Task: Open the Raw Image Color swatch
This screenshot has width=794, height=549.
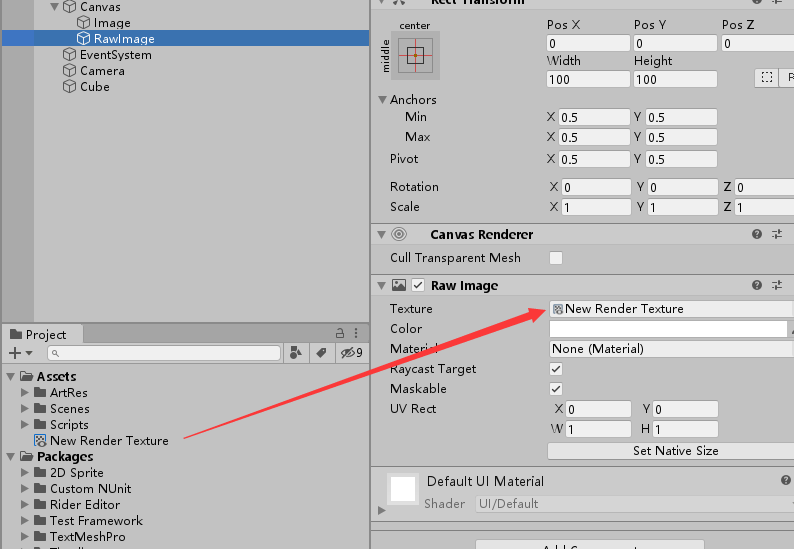Action: [668, 329]
